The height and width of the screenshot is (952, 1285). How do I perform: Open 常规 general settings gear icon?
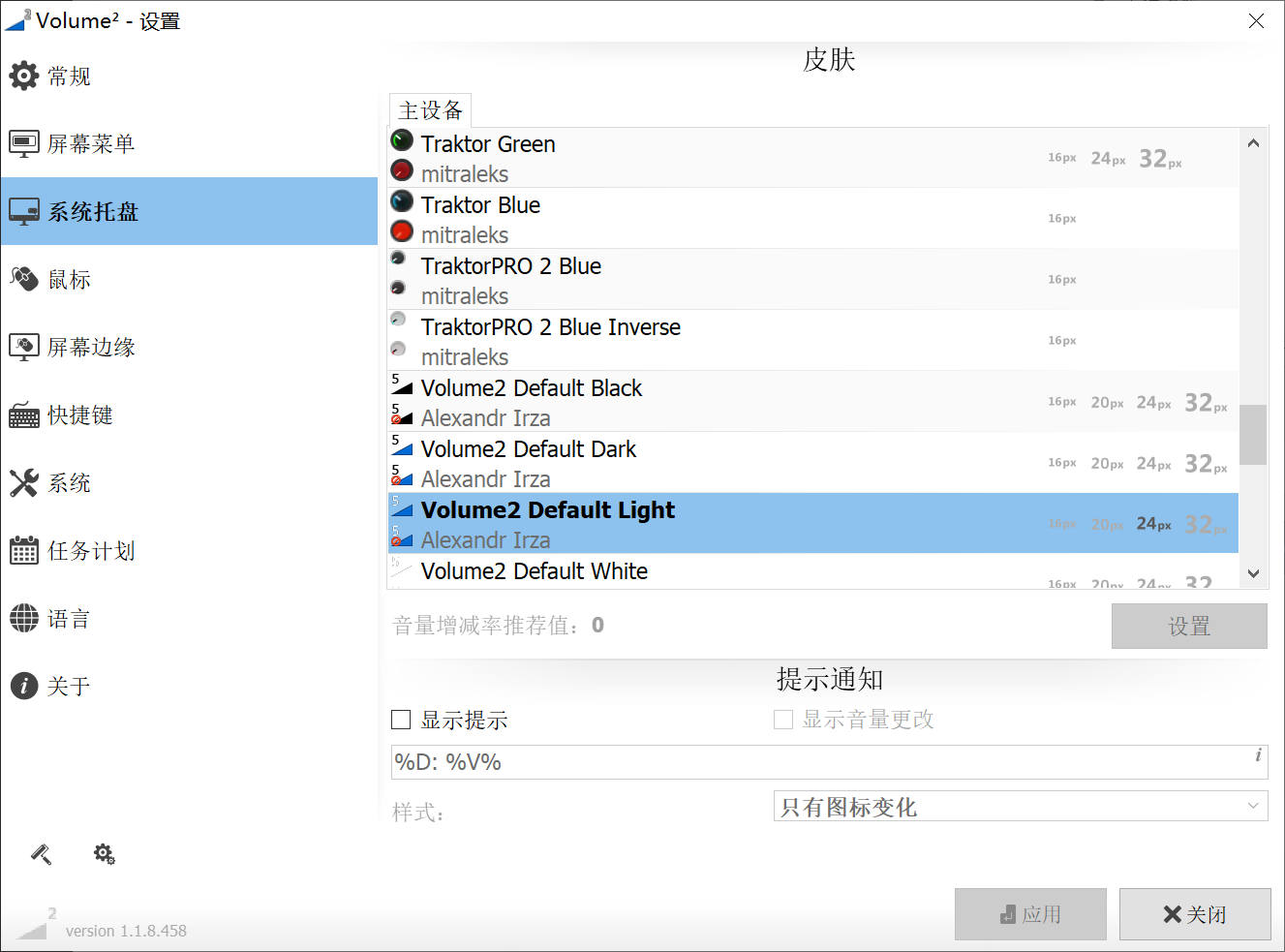click(24, 76)
